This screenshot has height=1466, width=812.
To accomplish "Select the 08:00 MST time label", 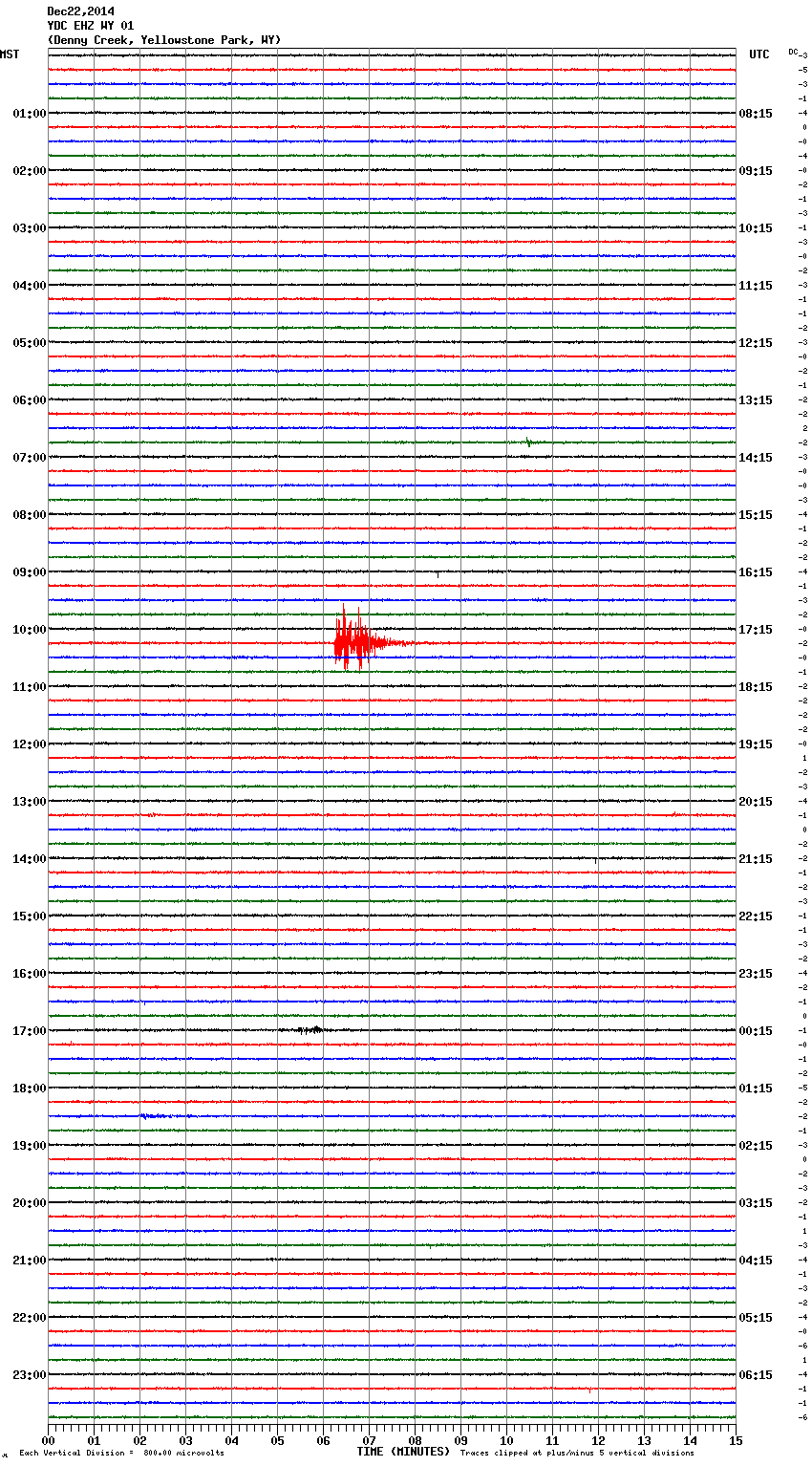I will coord(30,515).
